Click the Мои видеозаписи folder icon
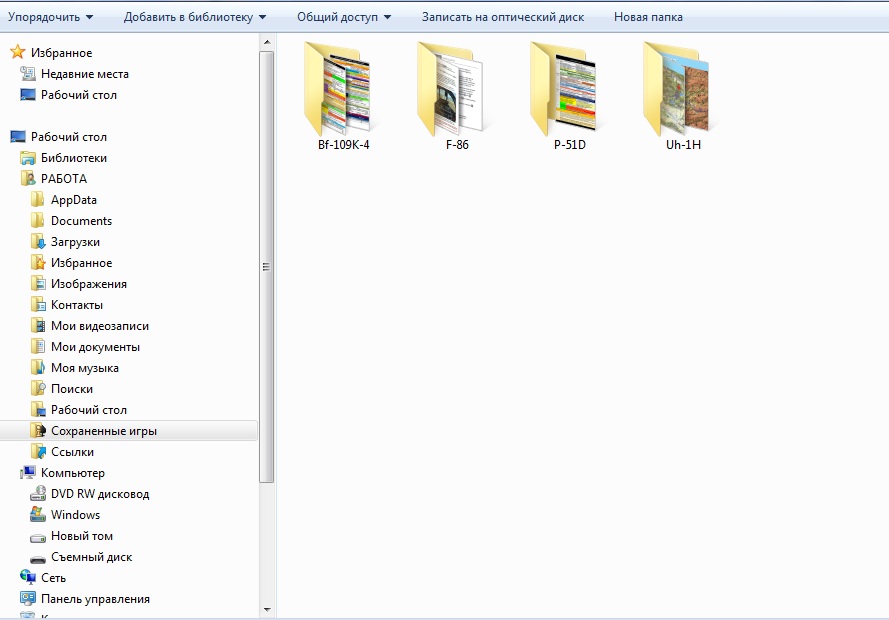The width and height of the screenshot is (889, 620). [37, 325]
